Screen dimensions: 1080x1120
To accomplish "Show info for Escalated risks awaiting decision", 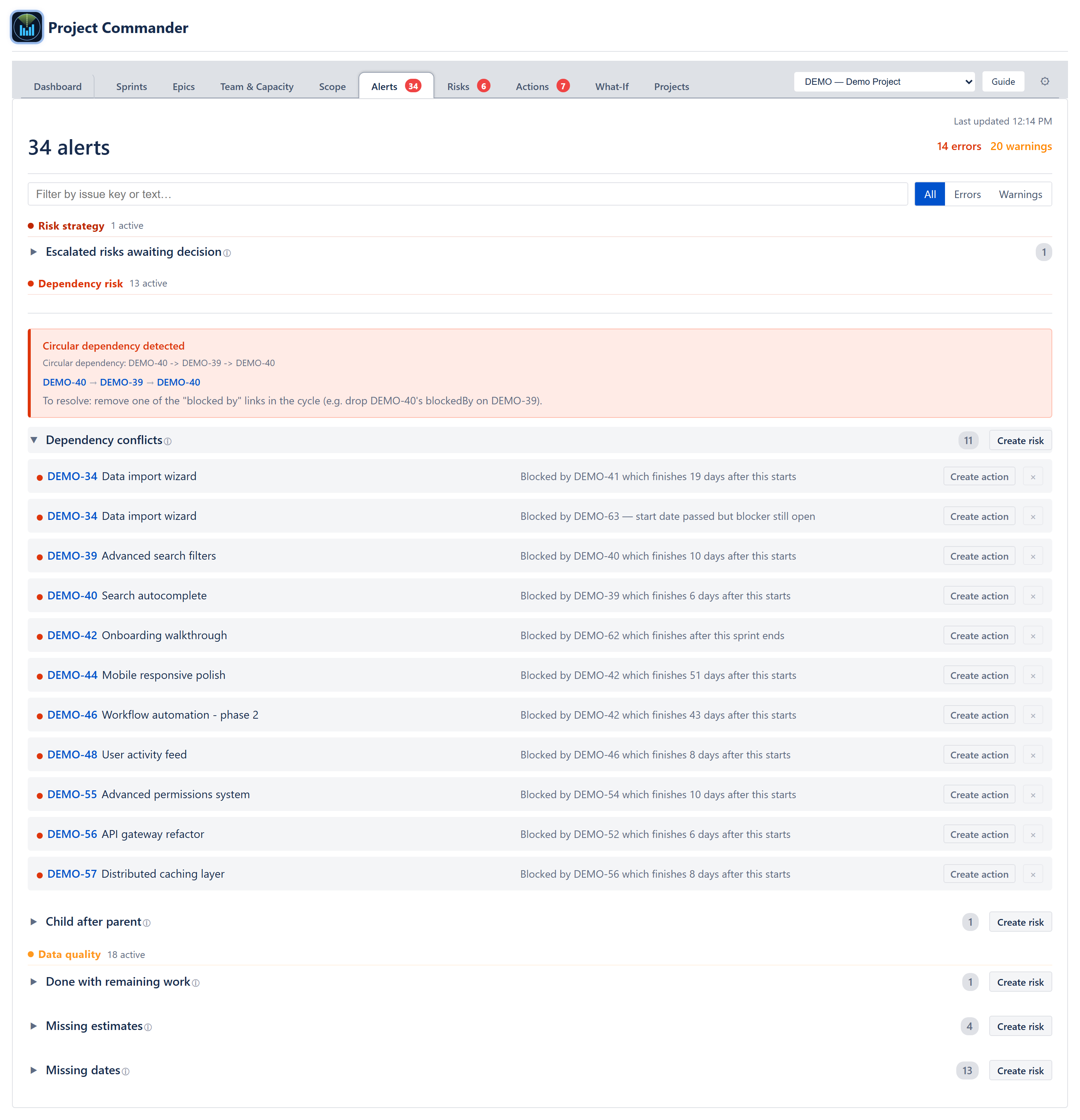I will point(227,253).
